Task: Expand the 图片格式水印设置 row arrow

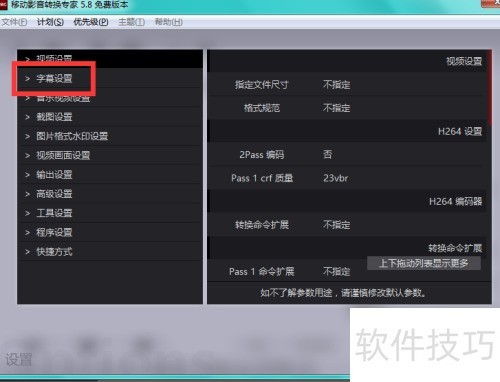Action: tap(27, 136)
